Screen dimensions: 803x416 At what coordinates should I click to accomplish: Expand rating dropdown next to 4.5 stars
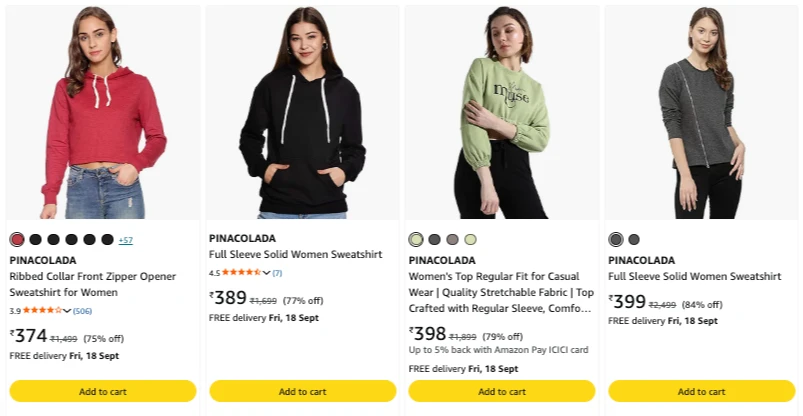(266, 273)
